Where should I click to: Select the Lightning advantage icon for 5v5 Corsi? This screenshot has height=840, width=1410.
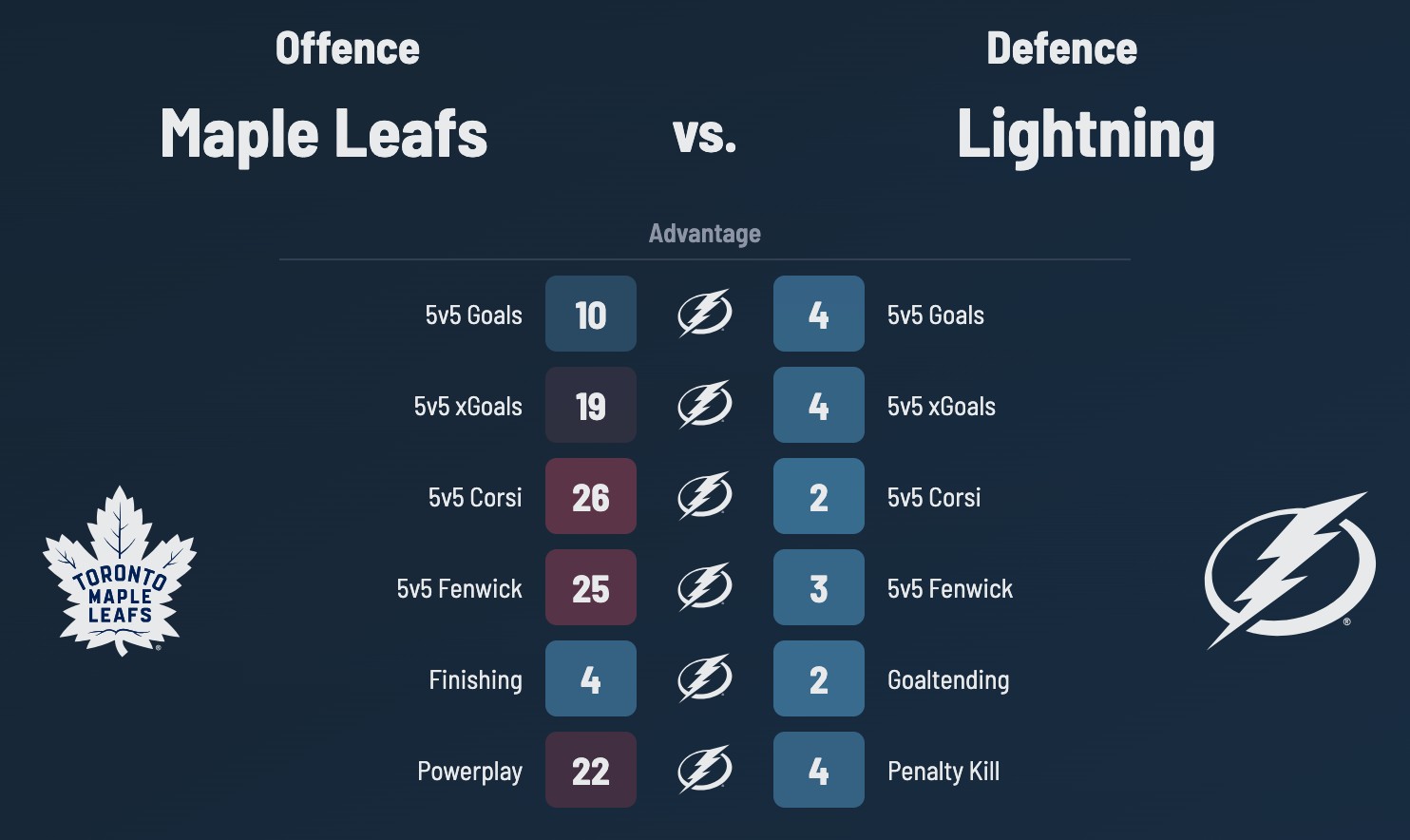tap(704, 496)
